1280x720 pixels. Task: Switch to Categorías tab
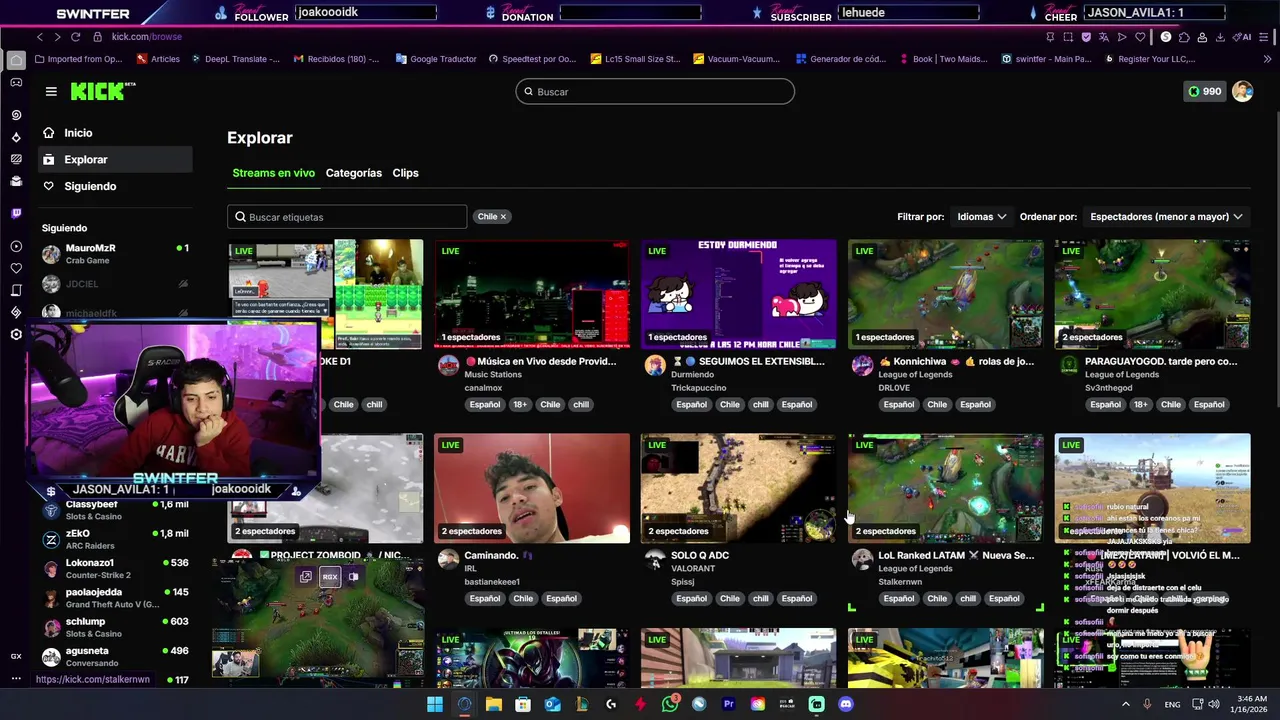[x=353, y=173]
